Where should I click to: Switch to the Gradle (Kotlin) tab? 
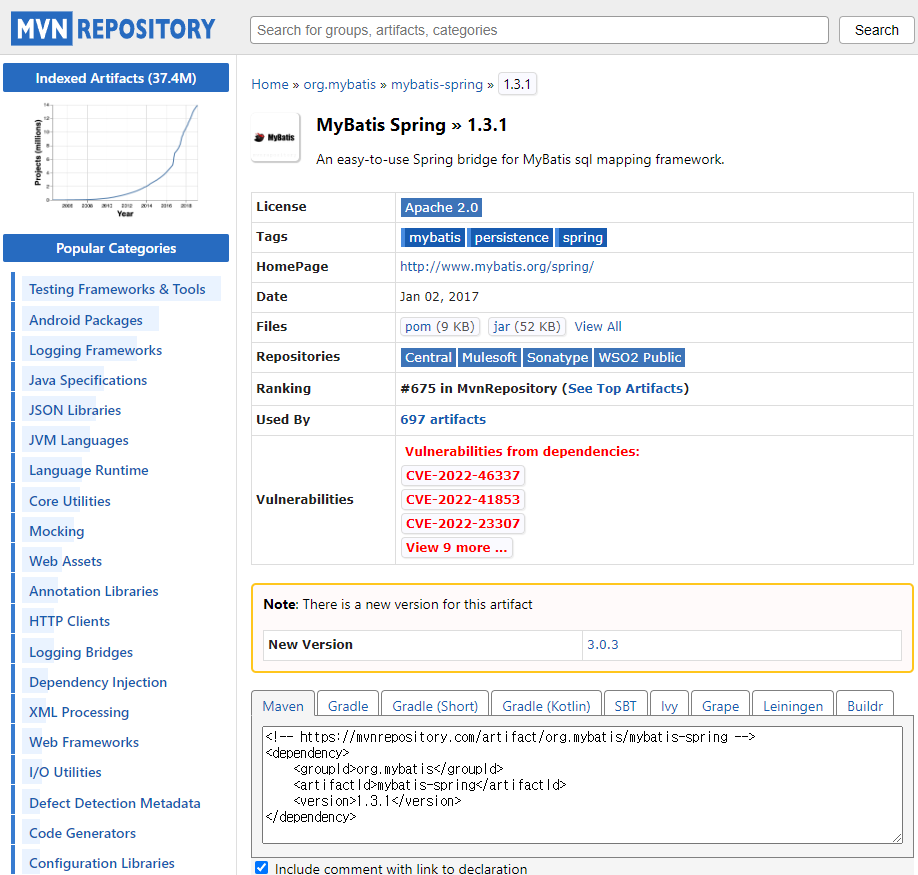[x=546, y=705]
